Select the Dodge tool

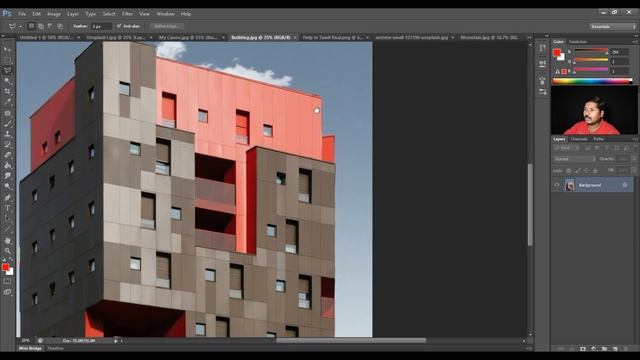[x=7, y=187]
